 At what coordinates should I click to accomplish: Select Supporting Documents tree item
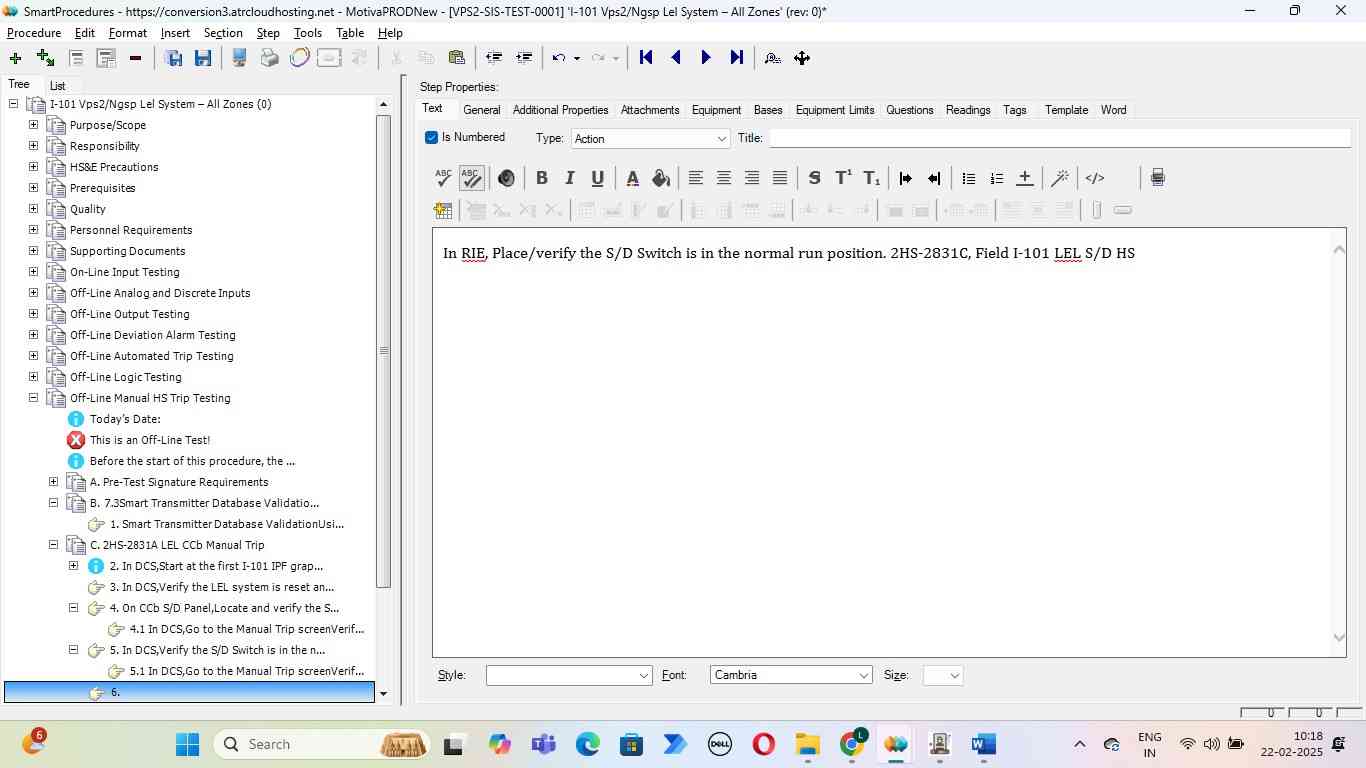(x=128, y=251)
